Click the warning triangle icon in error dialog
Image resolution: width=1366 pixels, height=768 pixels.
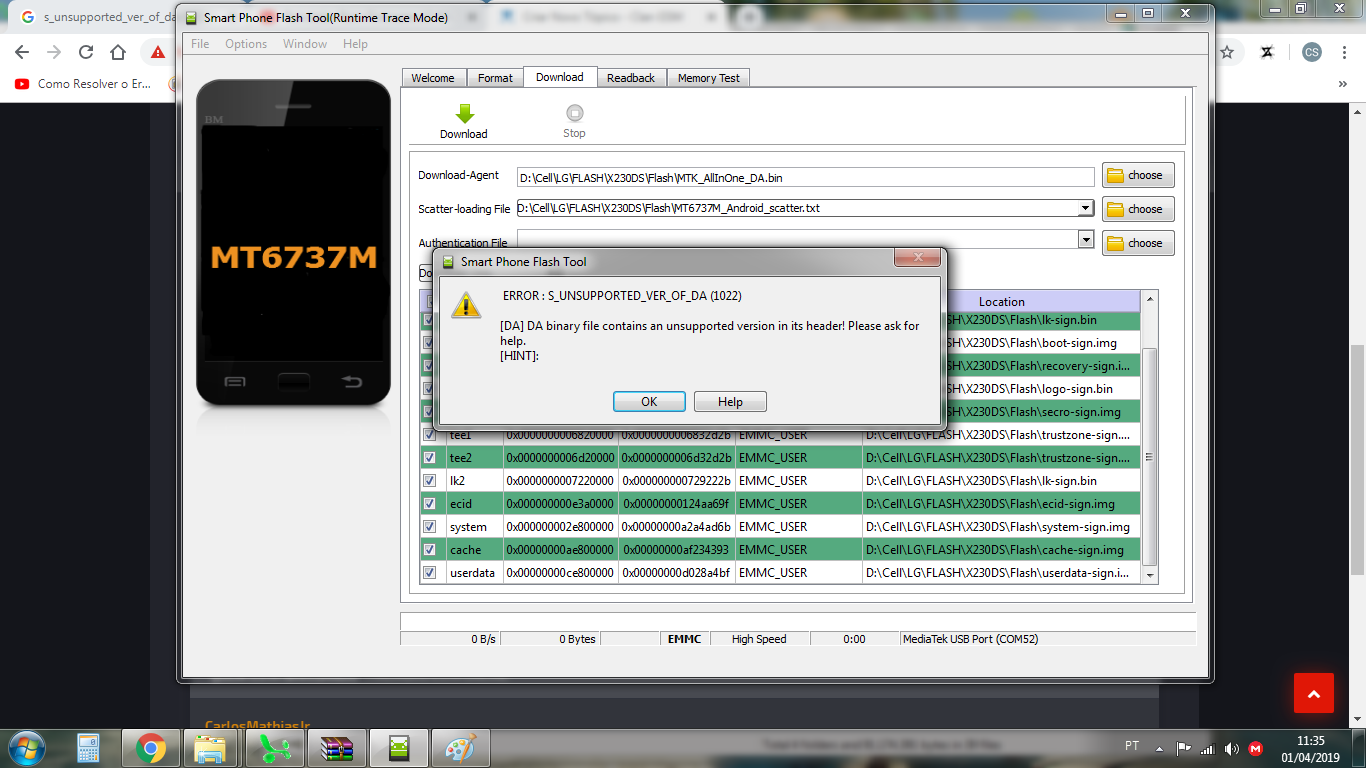click(466, 305)
